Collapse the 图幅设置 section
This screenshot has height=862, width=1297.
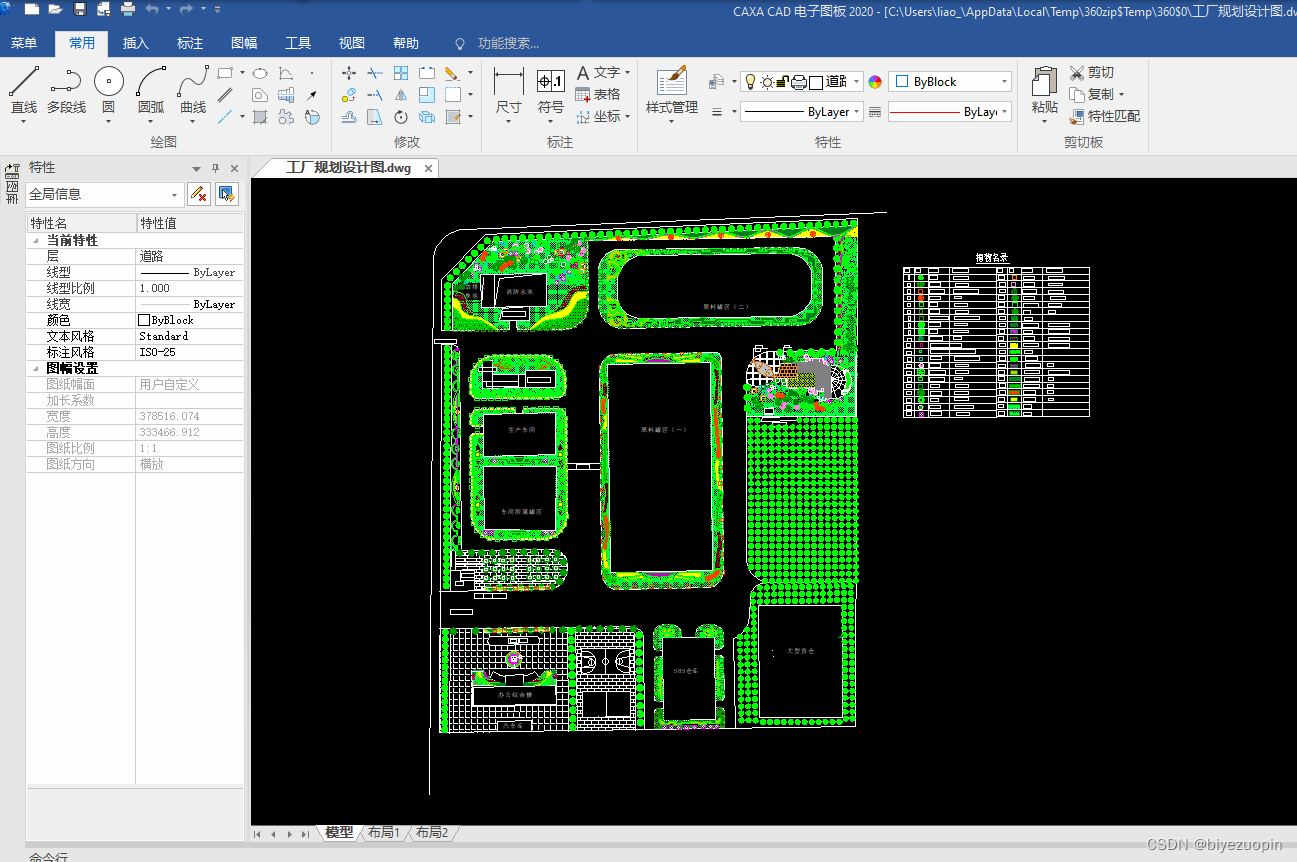pyautogui.click(x=37, y=369)
